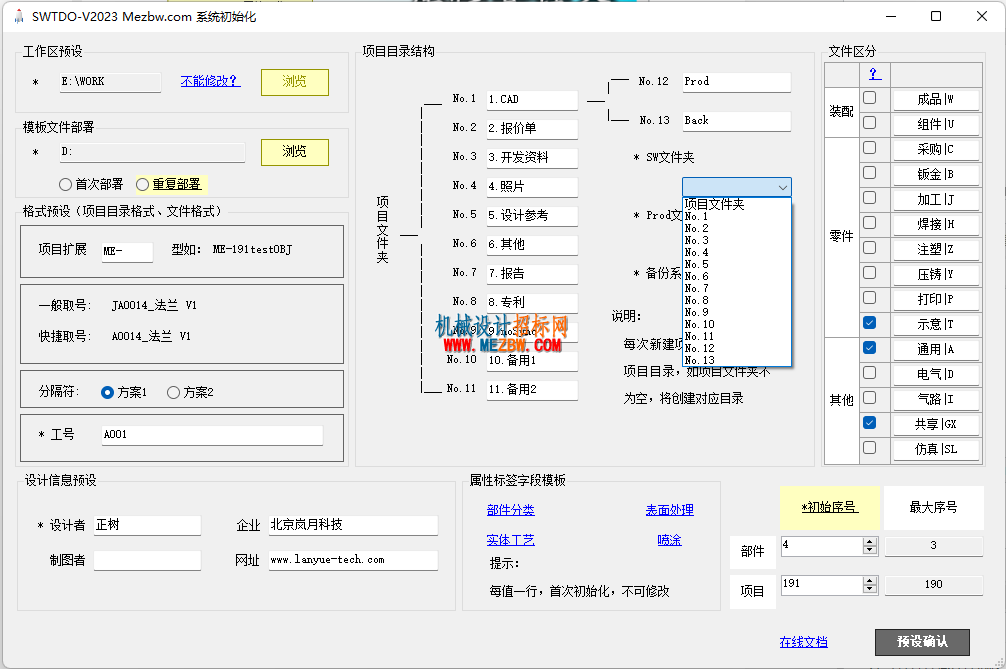Select the 重复部署 radio button
The height and width of the screenshot is (669, 1006).
142,185
